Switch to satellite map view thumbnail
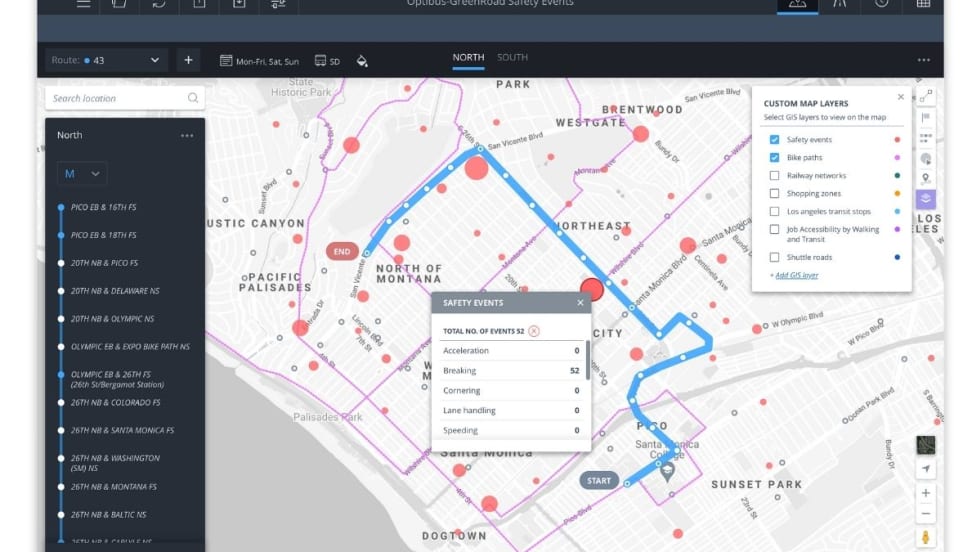The height and width of the screenshot is (552, 980). [x=926, y=445]
